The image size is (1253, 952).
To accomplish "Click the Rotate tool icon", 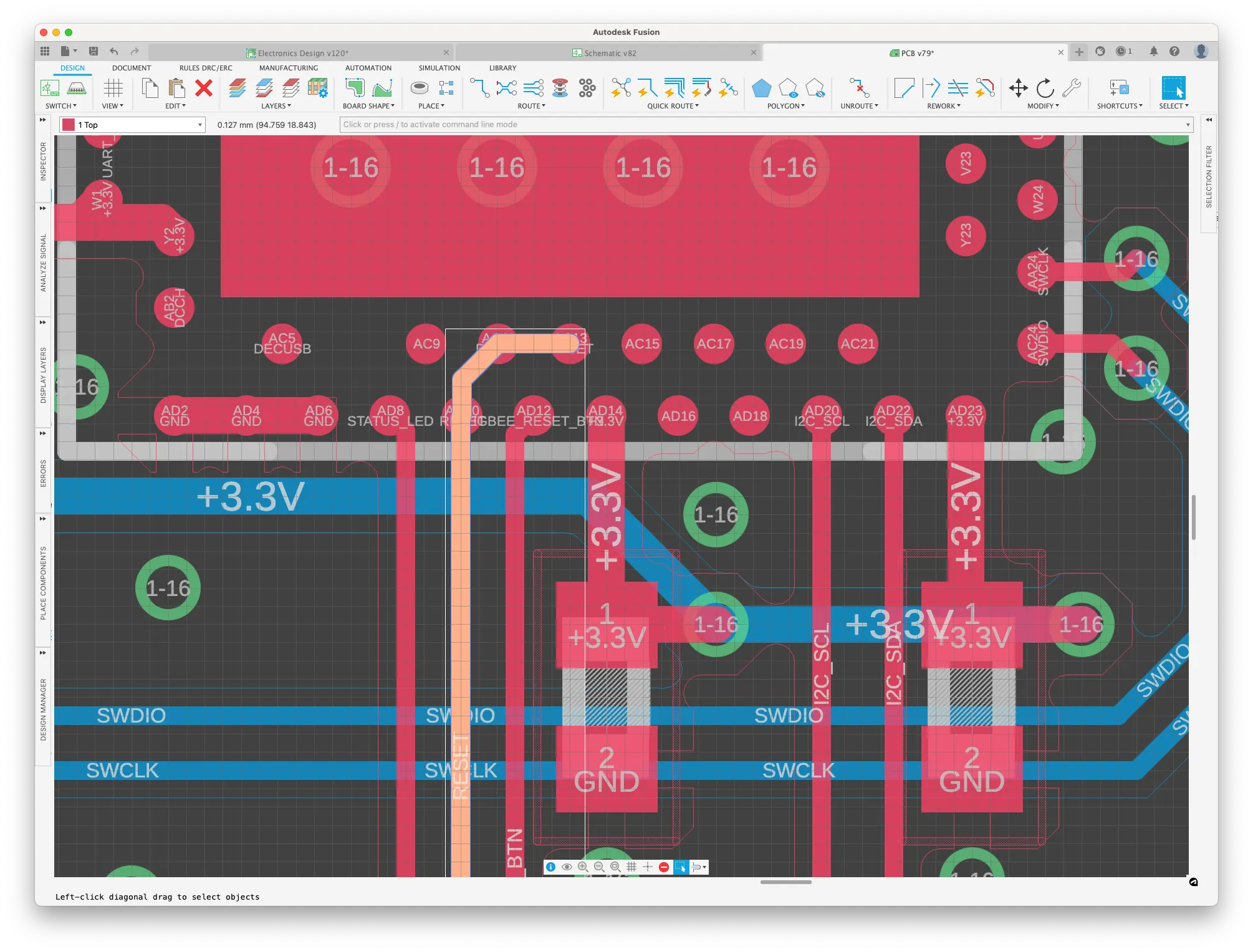I will coord(1045,89).
